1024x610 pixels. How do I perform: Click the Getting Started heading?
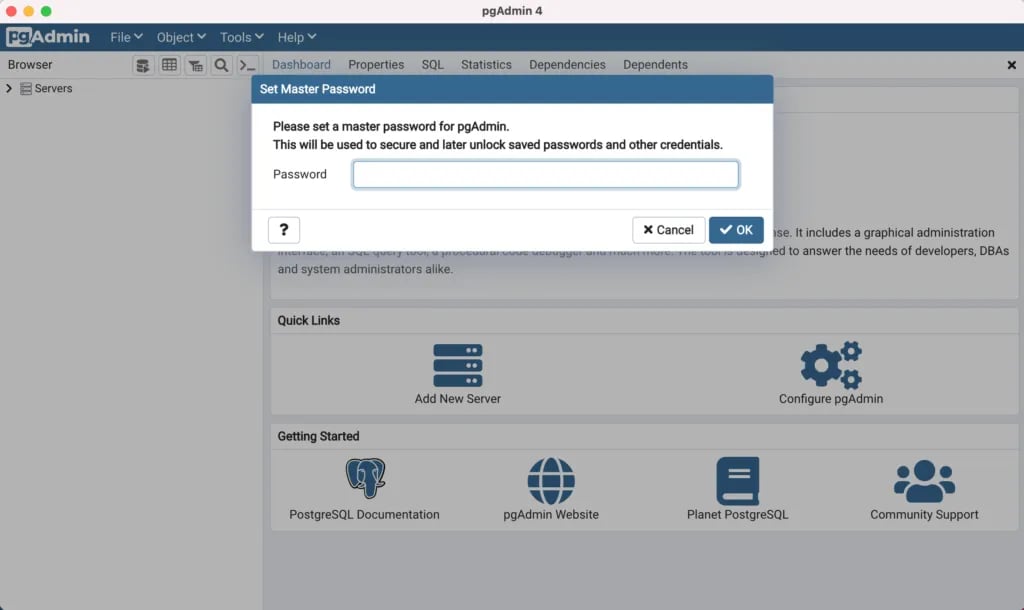point(319,436)
